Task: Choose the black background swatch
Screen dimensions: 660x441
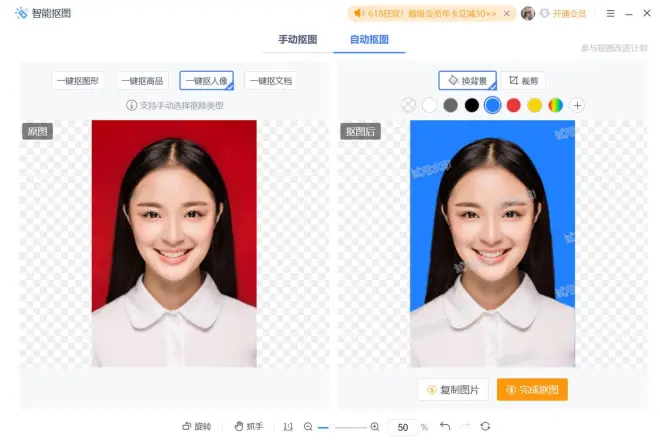Action: (471, 105)
